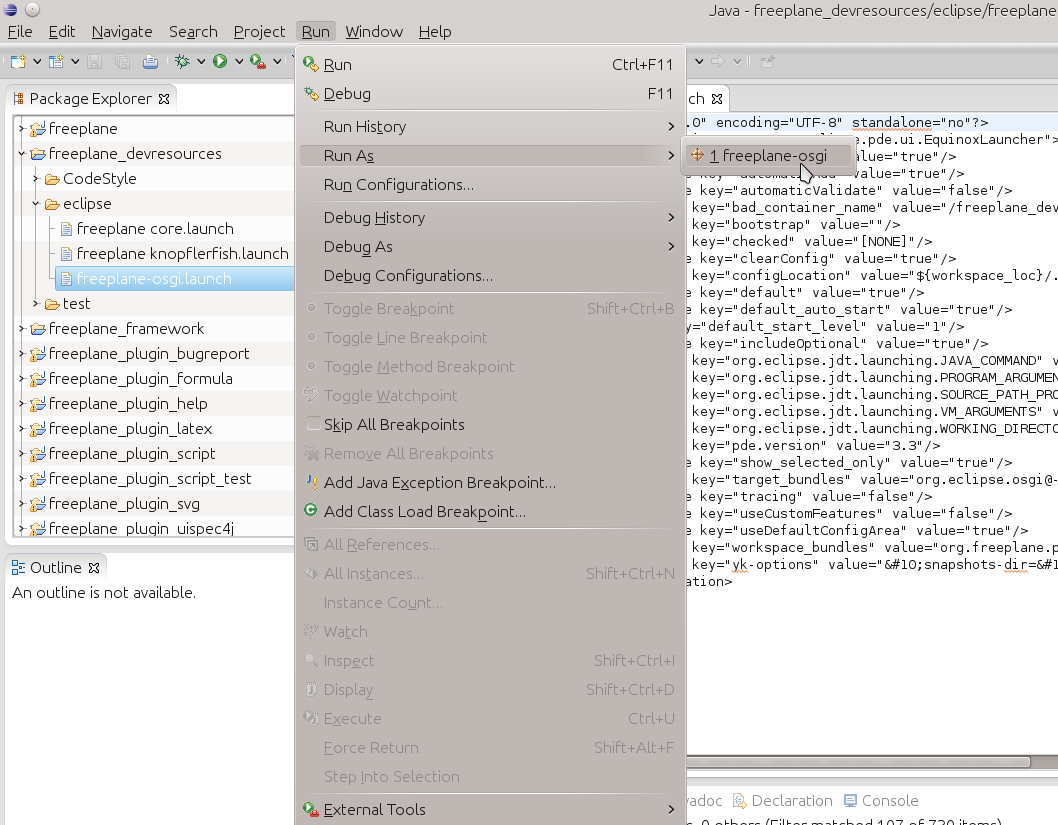The height and width of the screenshot is (825, 1058).
Task: Click the green Run toolbar button
Action: pyautogui.click(x=219, y=62)
